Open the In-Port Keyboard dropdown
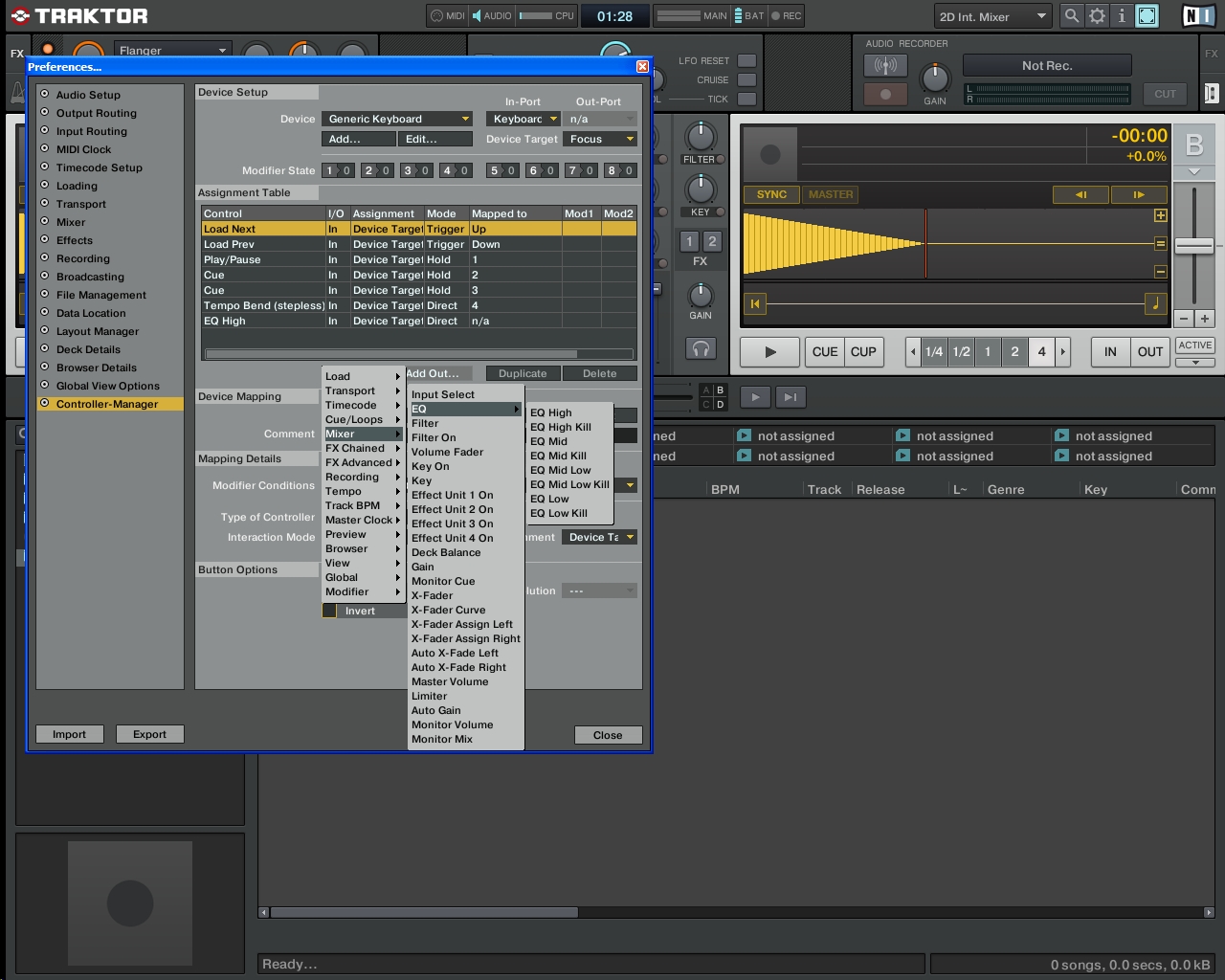The height and width of the screenshot is (980, 1225). [x=523, y=119]
